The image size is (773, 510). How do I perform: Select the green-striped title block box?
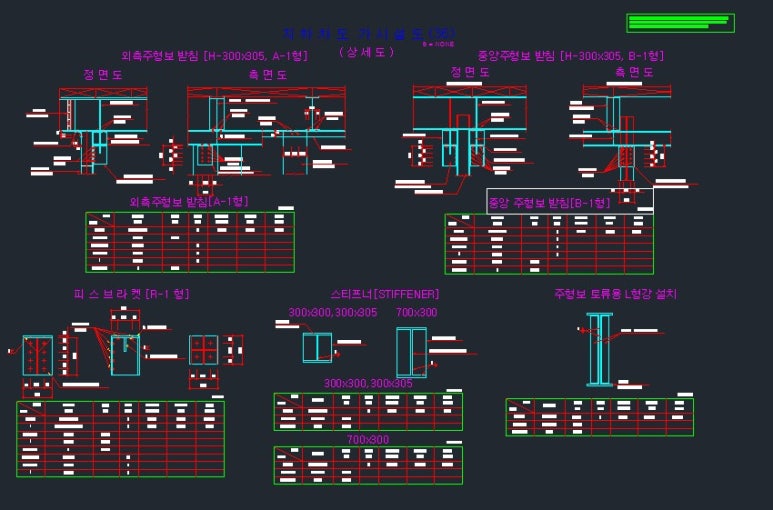tap(680, 23)
